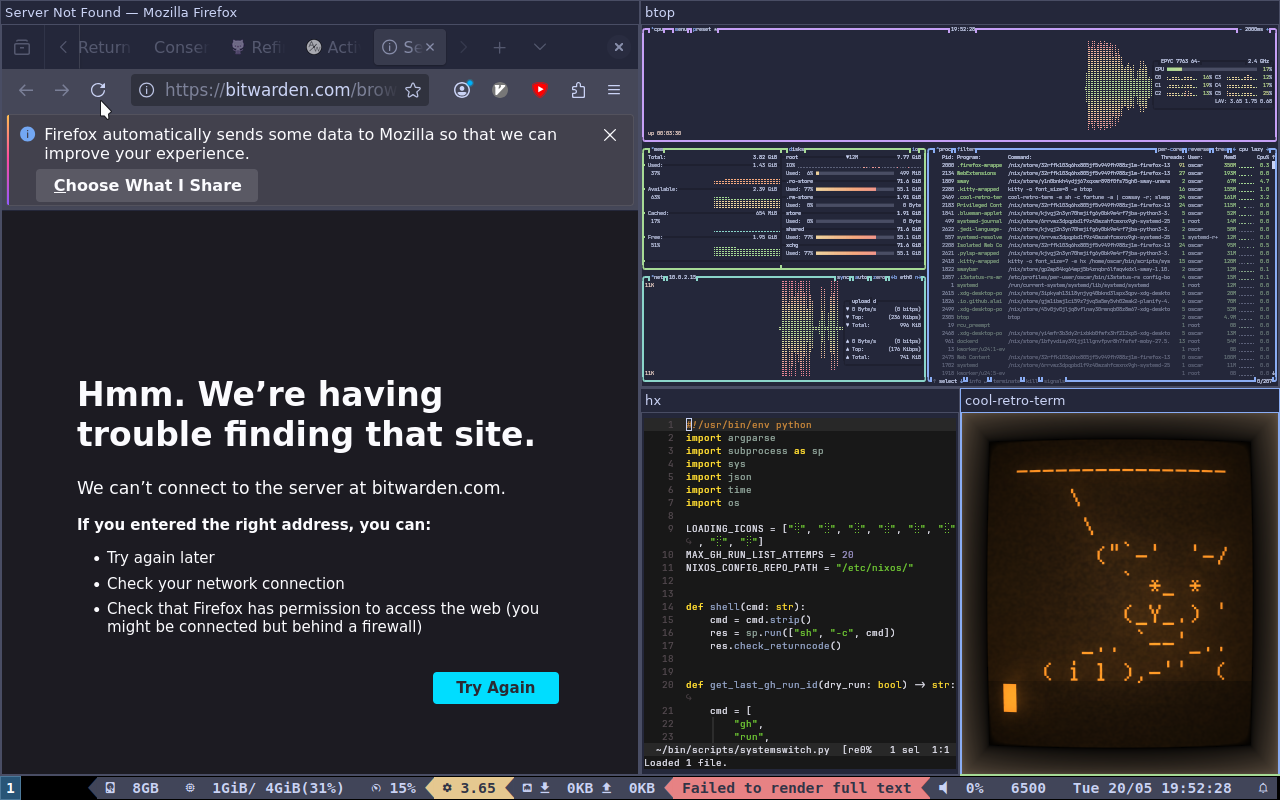1280x800 pixels.
Task: Open the red YouTube extension icon
Action: pyautogui.click(x=540, y=90)
